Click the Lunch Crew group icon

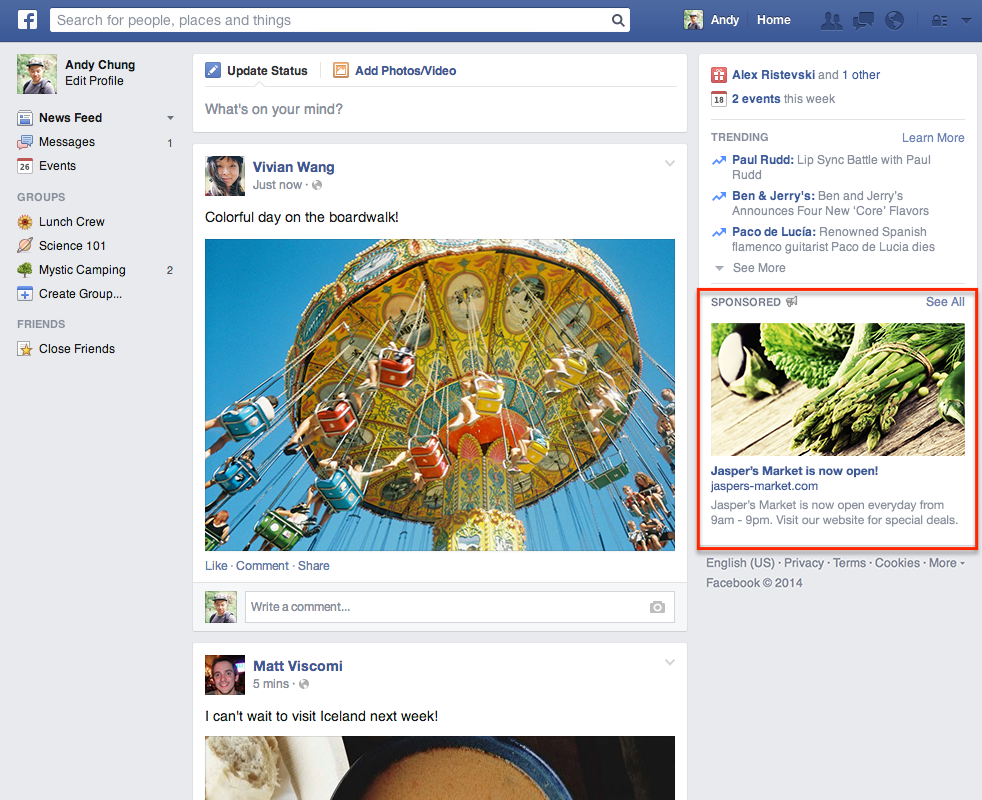(x=25, y=222)
